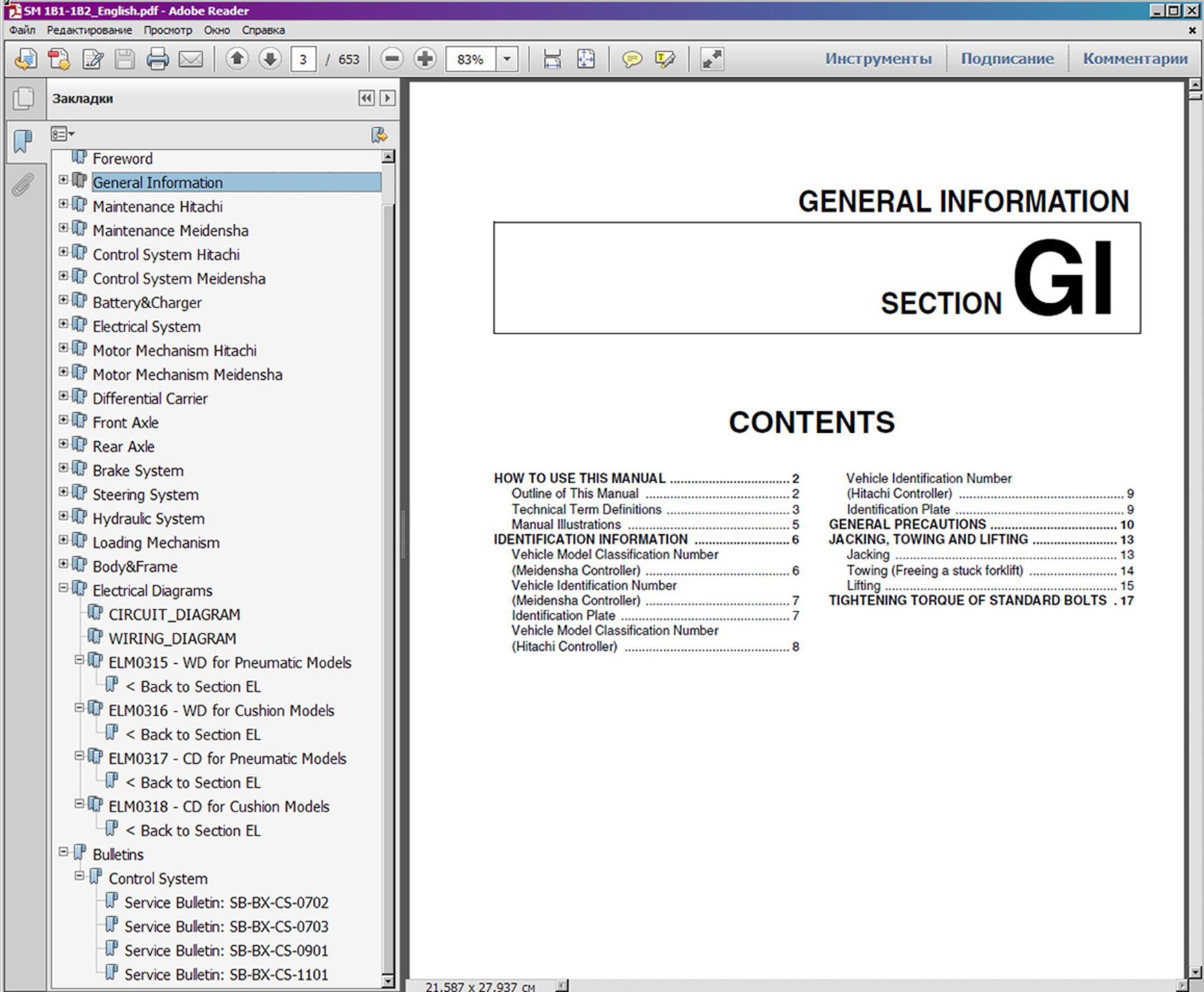Open the attachments paperclip panel
Screen dimensions: 1204x992
(23, 185)
